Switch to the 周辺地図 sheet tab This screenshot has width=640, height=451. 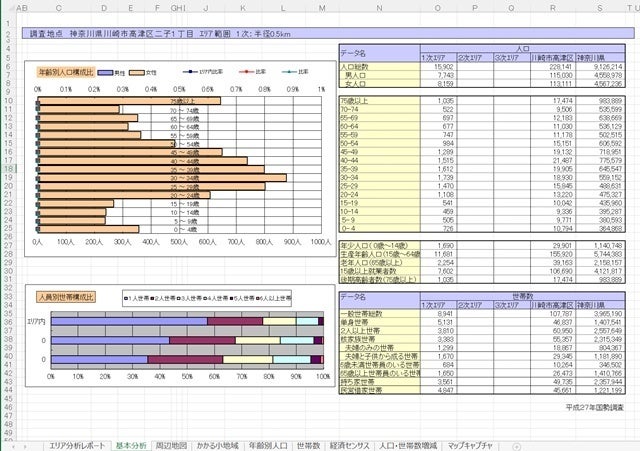tap(172, 444)
